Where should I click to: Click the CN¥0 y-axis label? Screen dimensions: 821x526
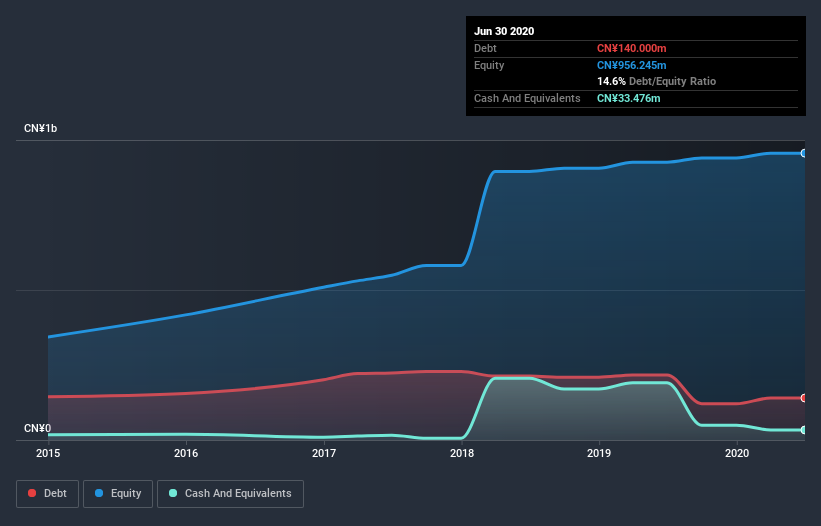point(38,428)
